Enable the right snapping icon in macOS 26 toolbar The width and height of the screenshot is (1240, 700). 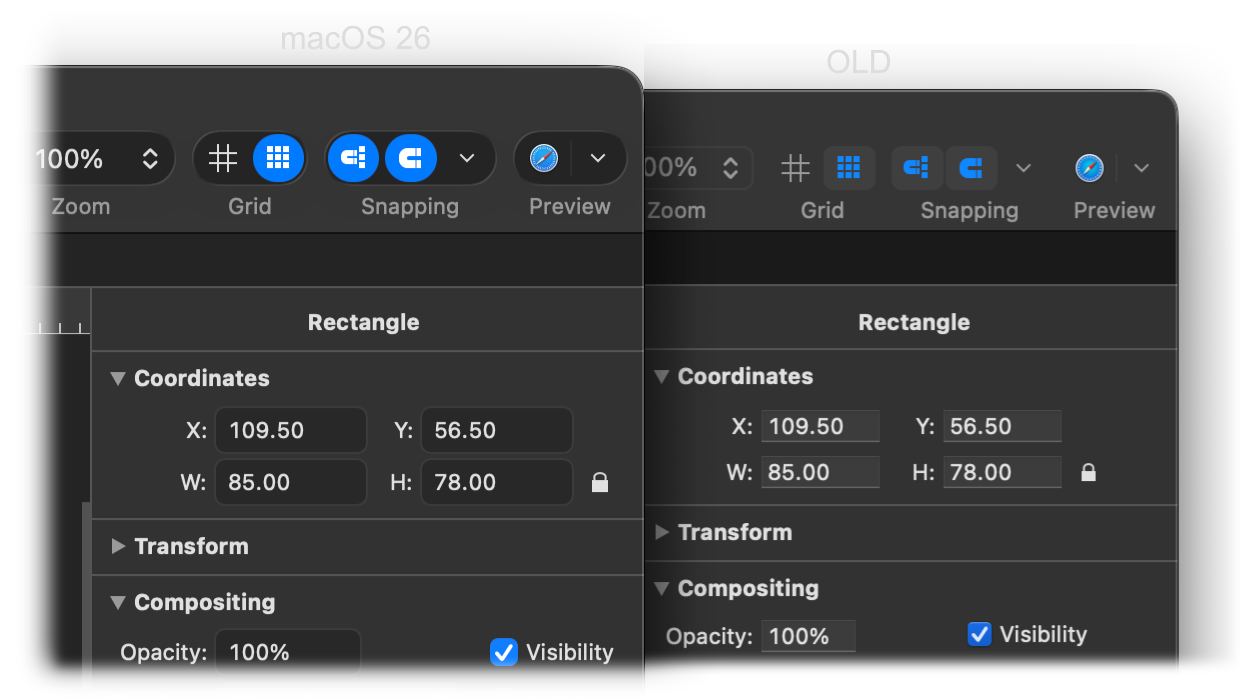[411, 157]
